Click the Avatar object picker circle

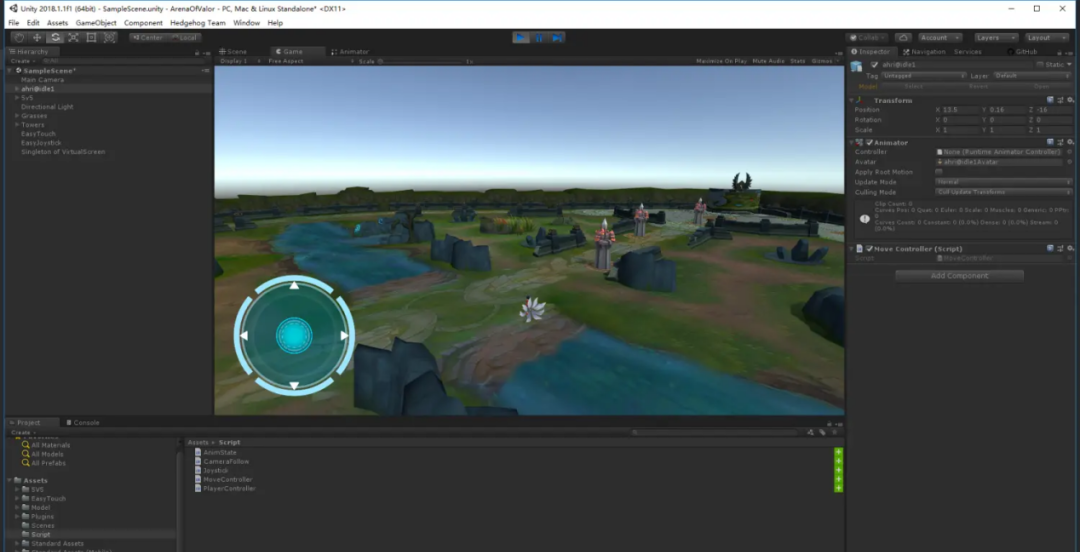point(1069,162)
